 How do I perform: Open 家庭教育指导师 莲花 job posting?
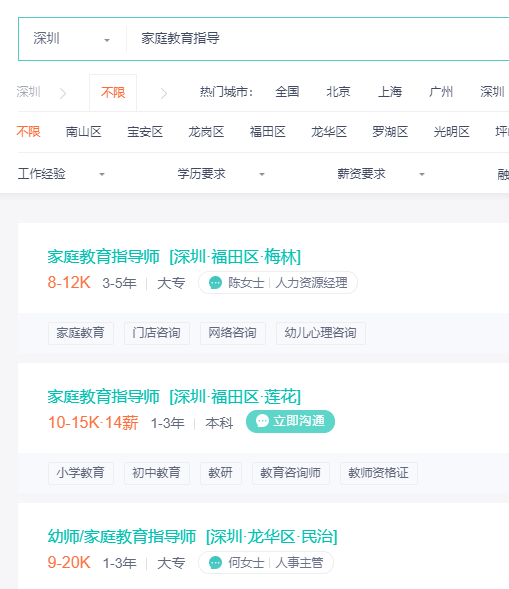pyautogui.click(x=174, y=397)
